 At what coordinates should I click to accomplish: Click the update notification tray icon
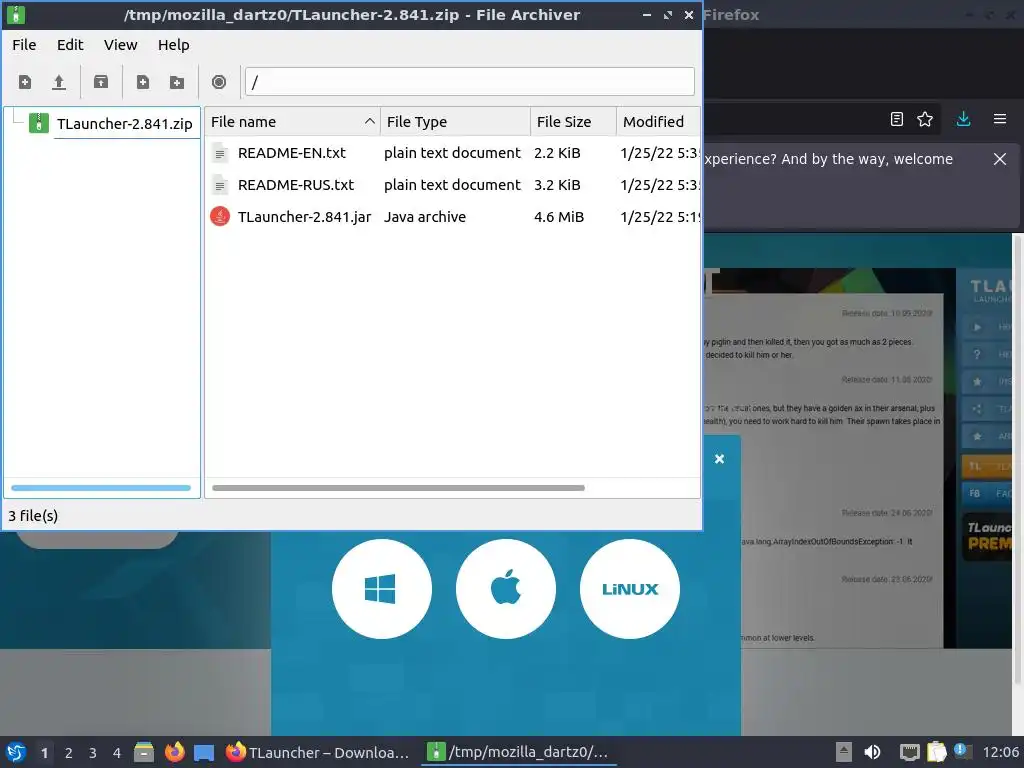pyautogui.click(x=961, y=751)
